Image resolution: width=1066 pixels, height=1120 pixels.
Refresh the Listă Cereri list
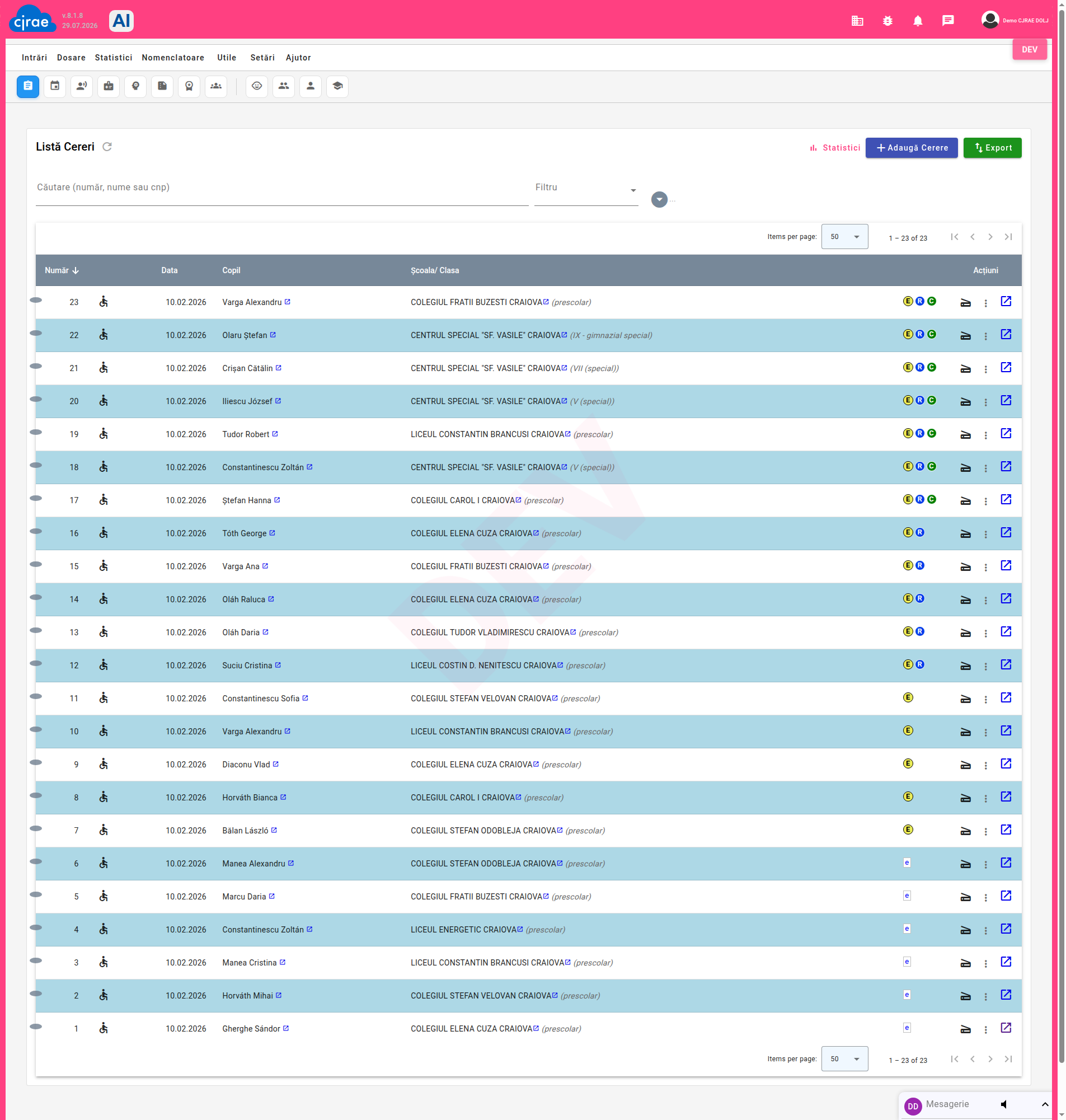[x=107, y=147]
